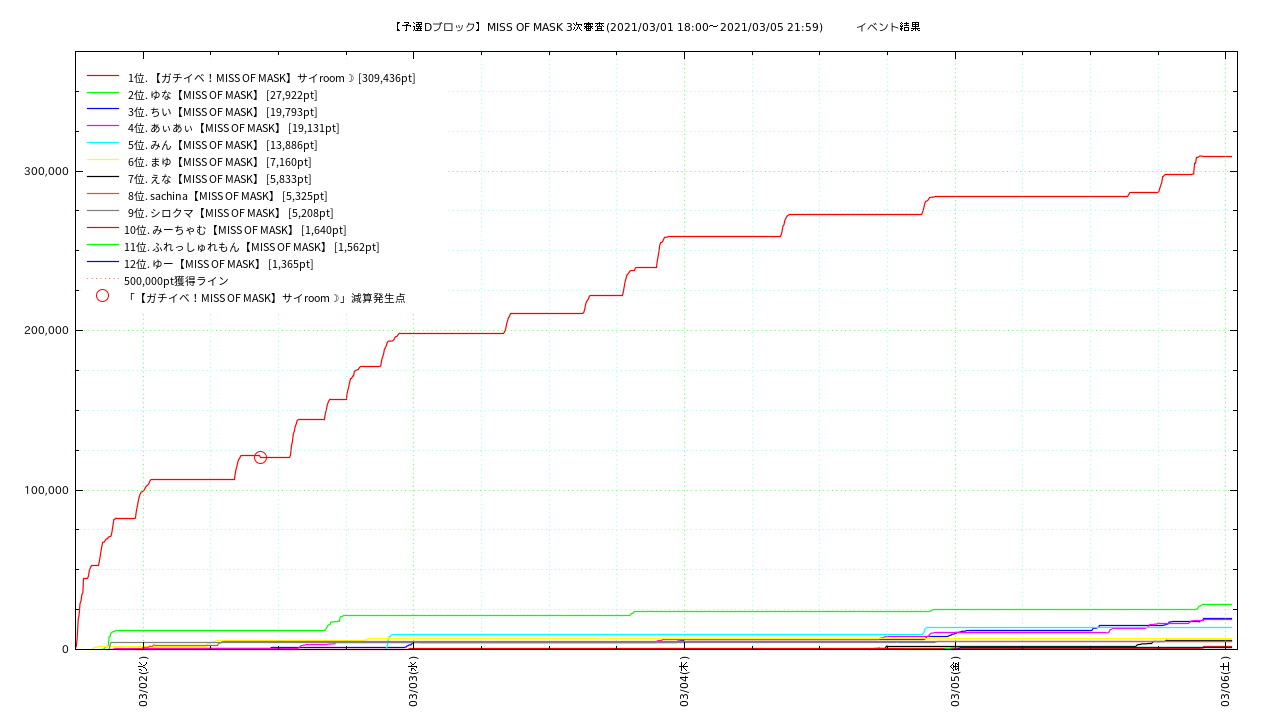
Task: Click the blue line swatch for 3位
Action: (103, 109)
